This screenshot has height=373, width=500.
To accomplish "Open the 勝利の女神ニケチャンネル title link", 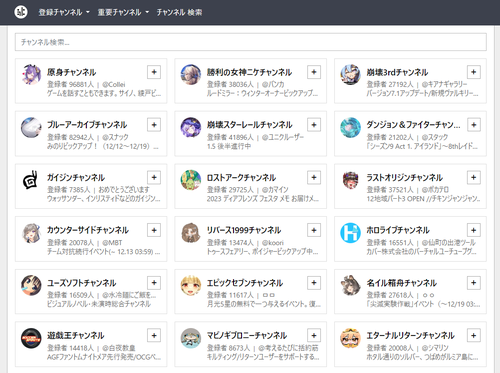I will click(x=249, y=72).
